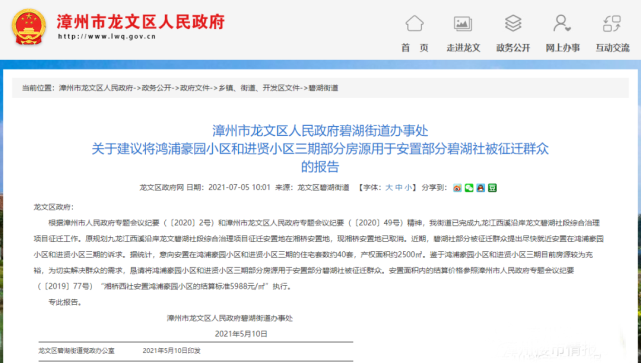Image resolution: width=641 pixels, height=363 pixels.
Task: Share article to QQ
Action: pyautogui.click(x=480, y=188)
